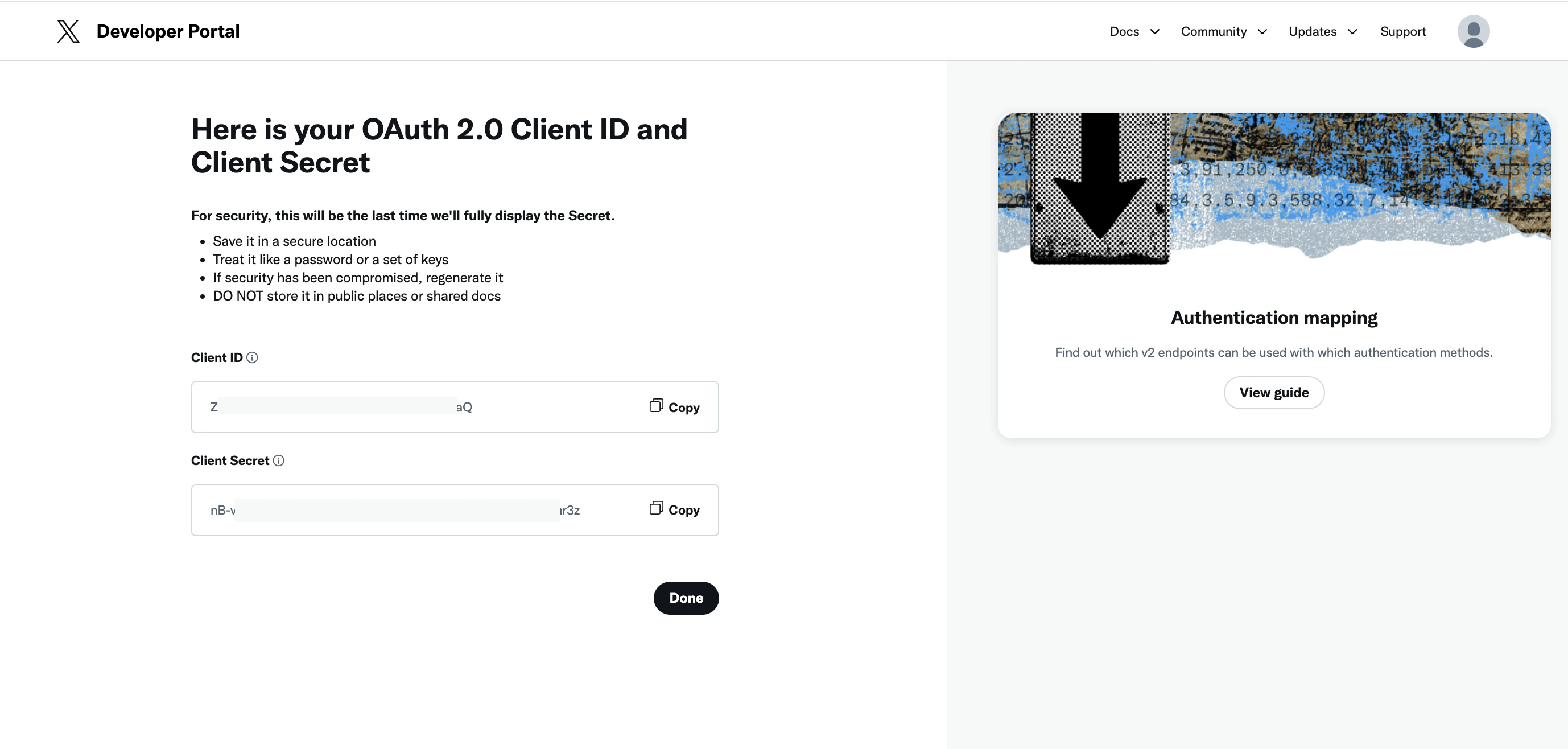1568x749 pixels.
Task: Select the Client ID value field
Action: [455, 408]
